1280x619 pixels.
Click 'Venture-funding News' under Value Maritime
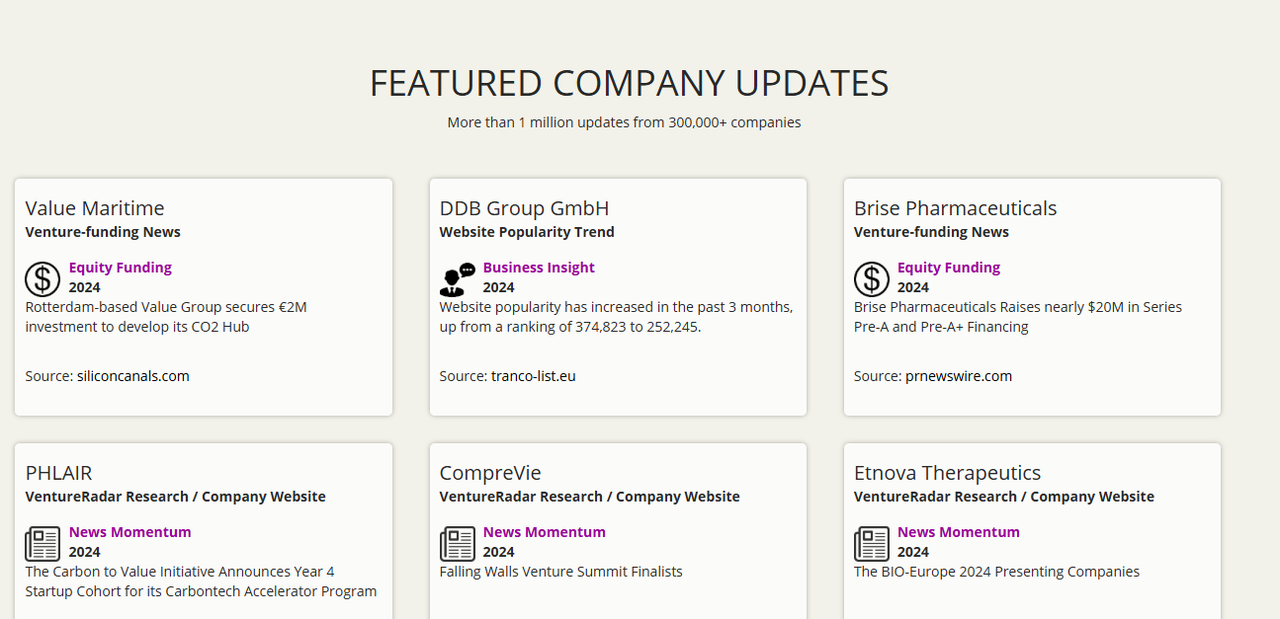click(103, 232)
